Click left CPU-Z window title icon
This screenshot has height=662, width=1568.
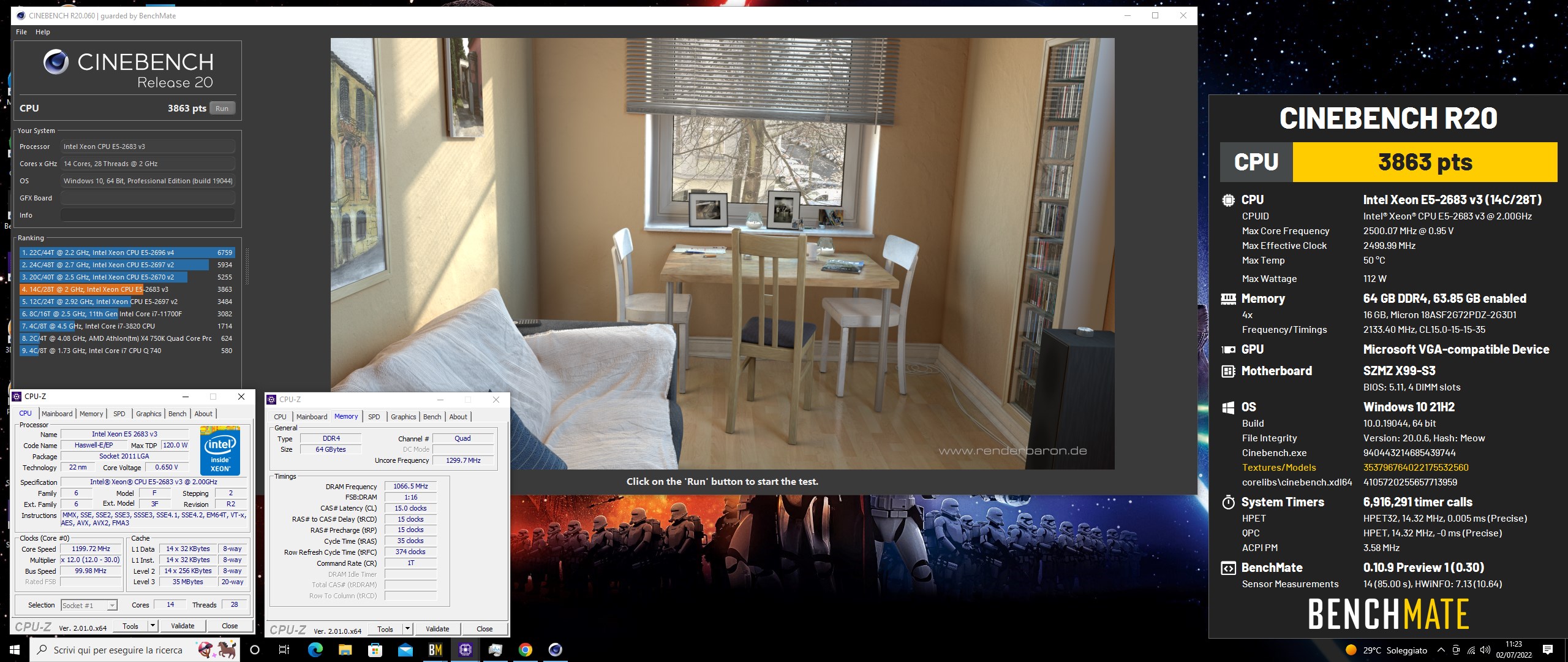click(x=17, y=397)
